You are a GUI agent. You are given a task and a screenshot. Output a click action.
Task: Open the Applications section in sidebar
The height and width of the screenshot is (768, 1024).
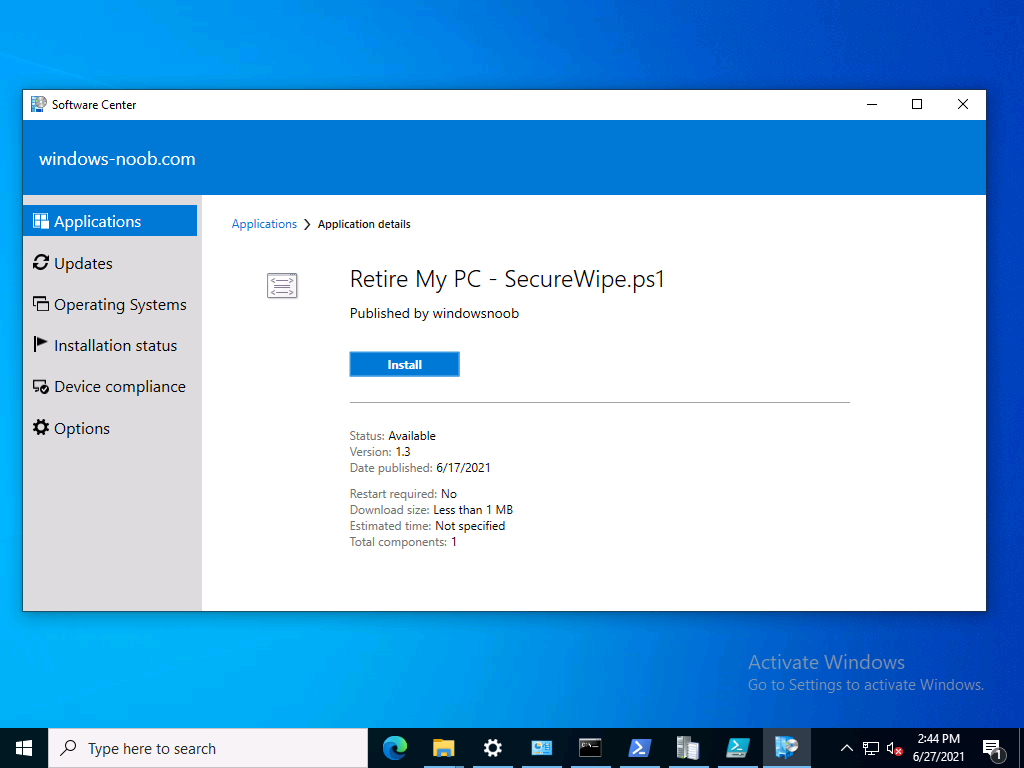[x=110, y=221]
